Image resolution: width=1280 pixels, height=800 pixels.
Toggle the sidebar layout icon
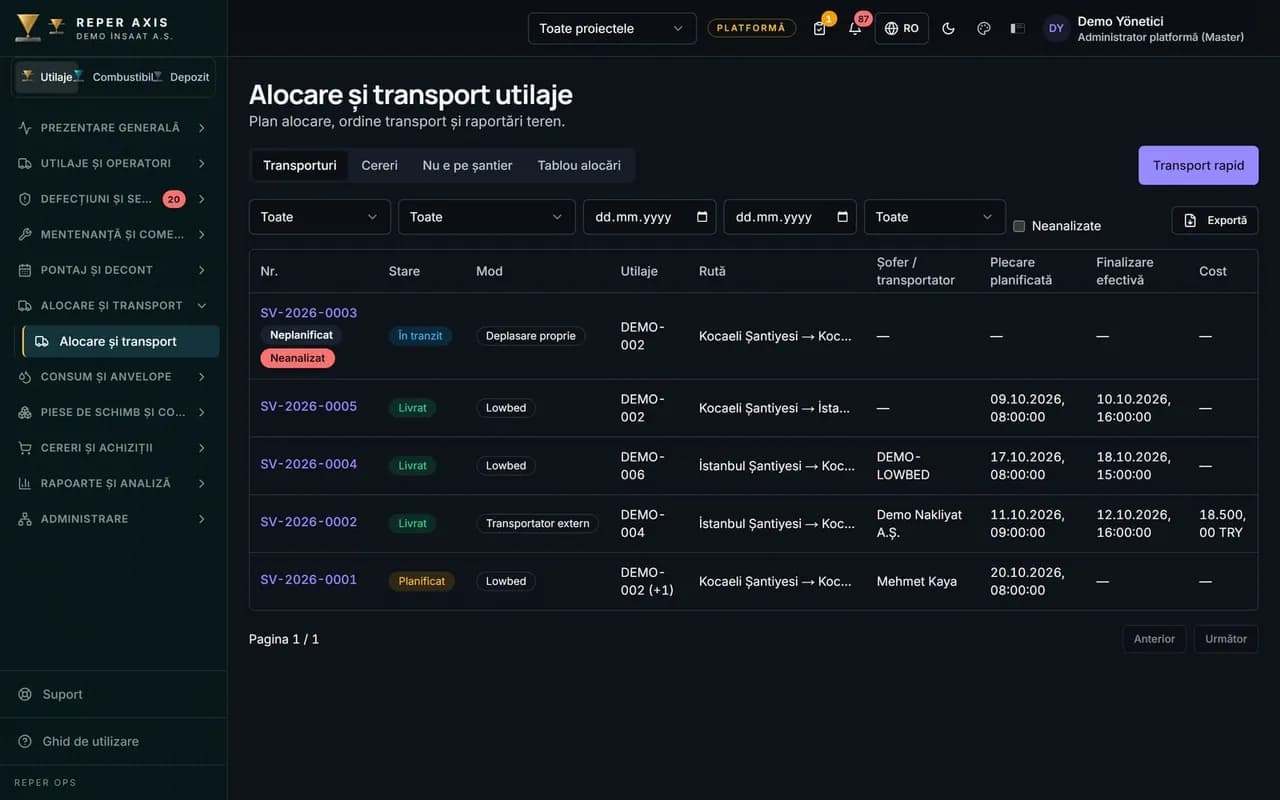point(1018,28)
